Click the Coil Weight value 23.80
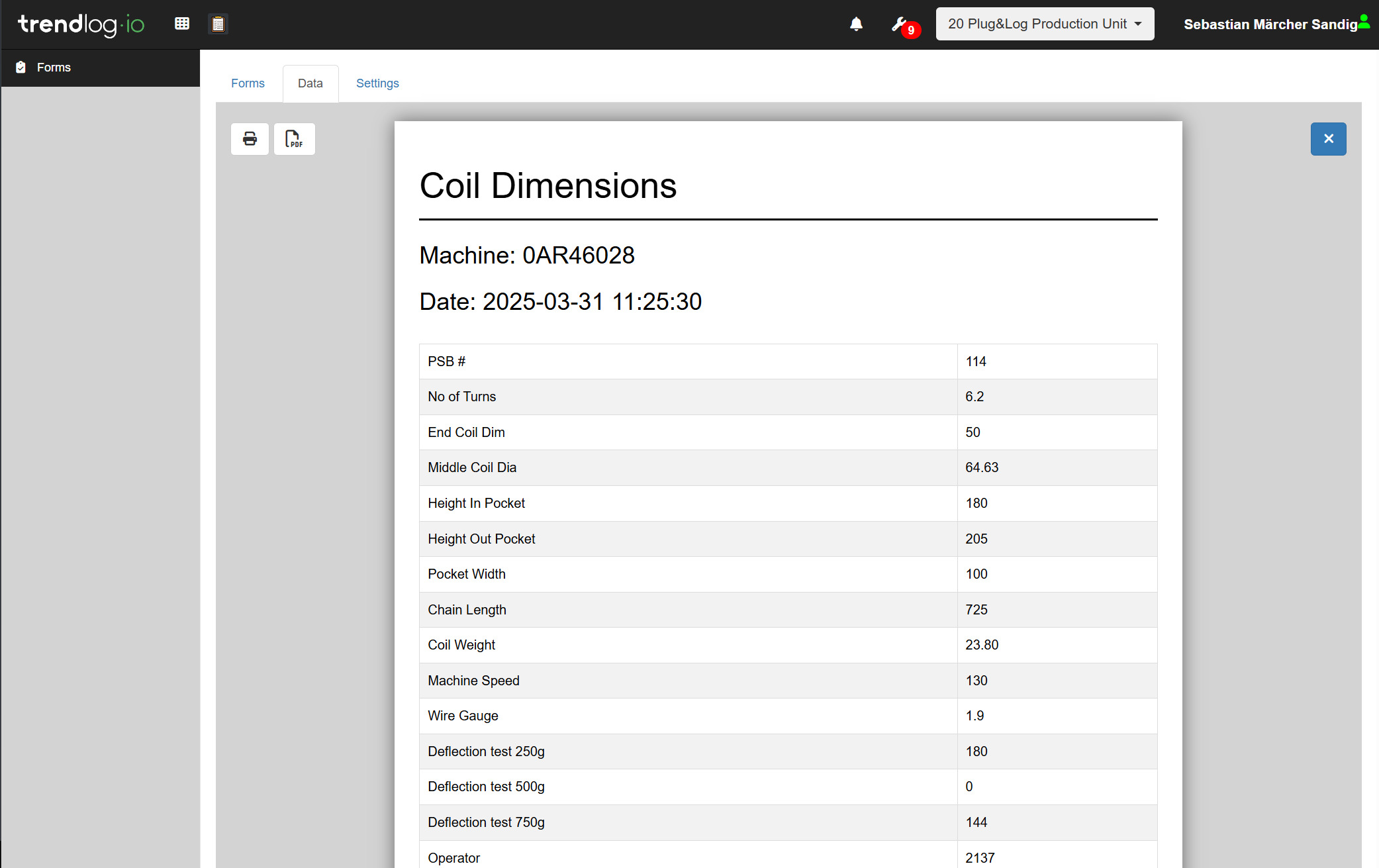 pos(982,645)
